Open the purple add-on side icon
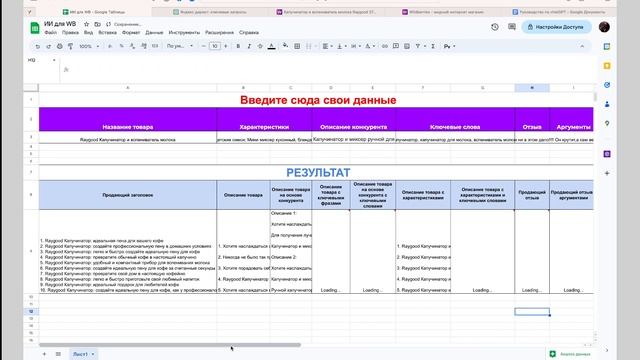 607,154
